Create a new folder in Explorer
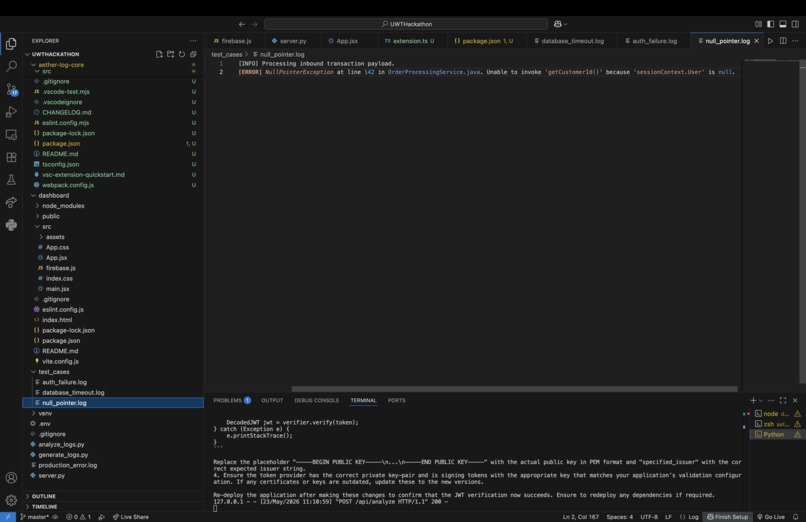This screenshot has width=806, height=522. (170, 54)
